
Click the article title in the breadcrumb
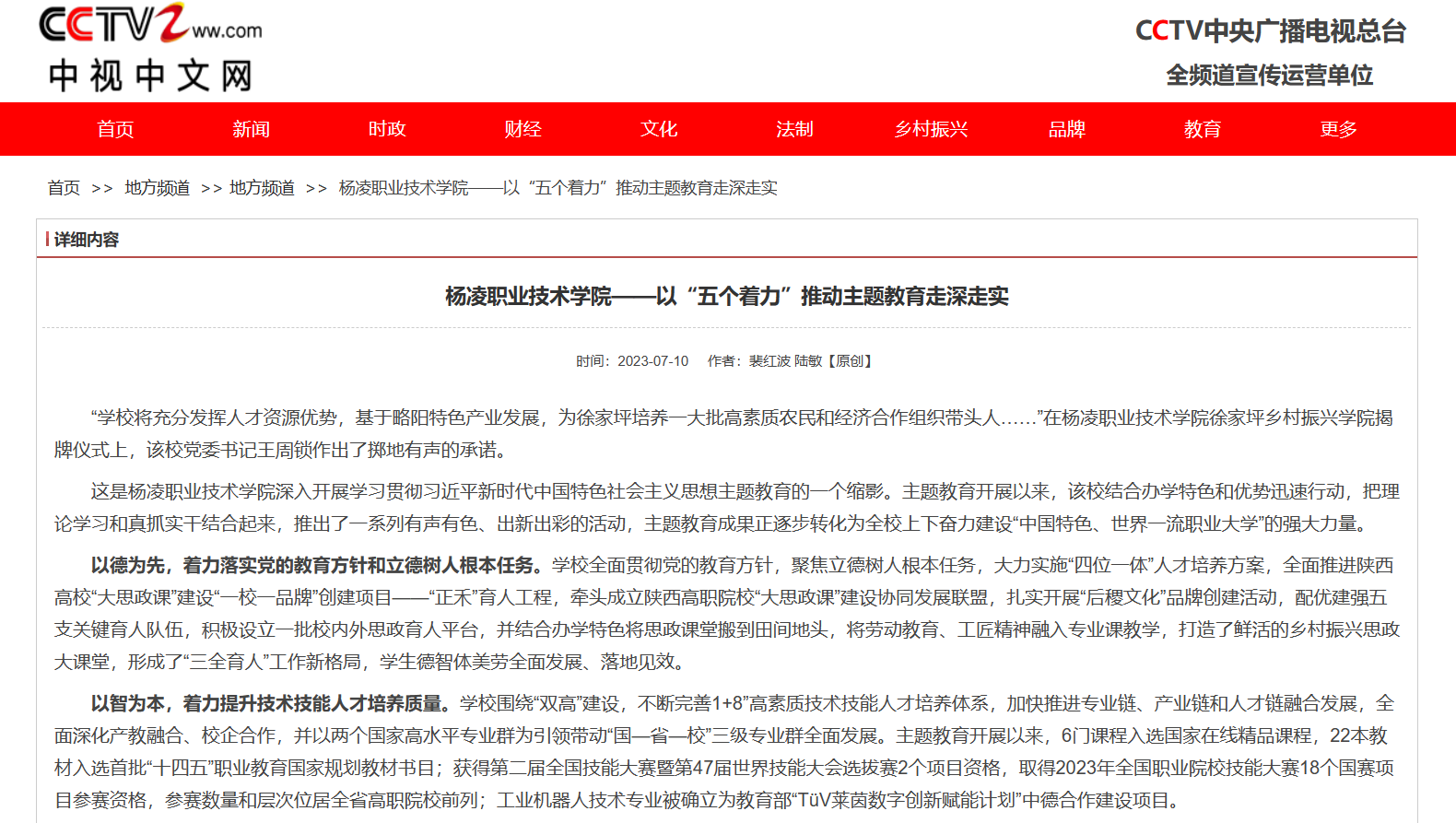pos(558,188)
